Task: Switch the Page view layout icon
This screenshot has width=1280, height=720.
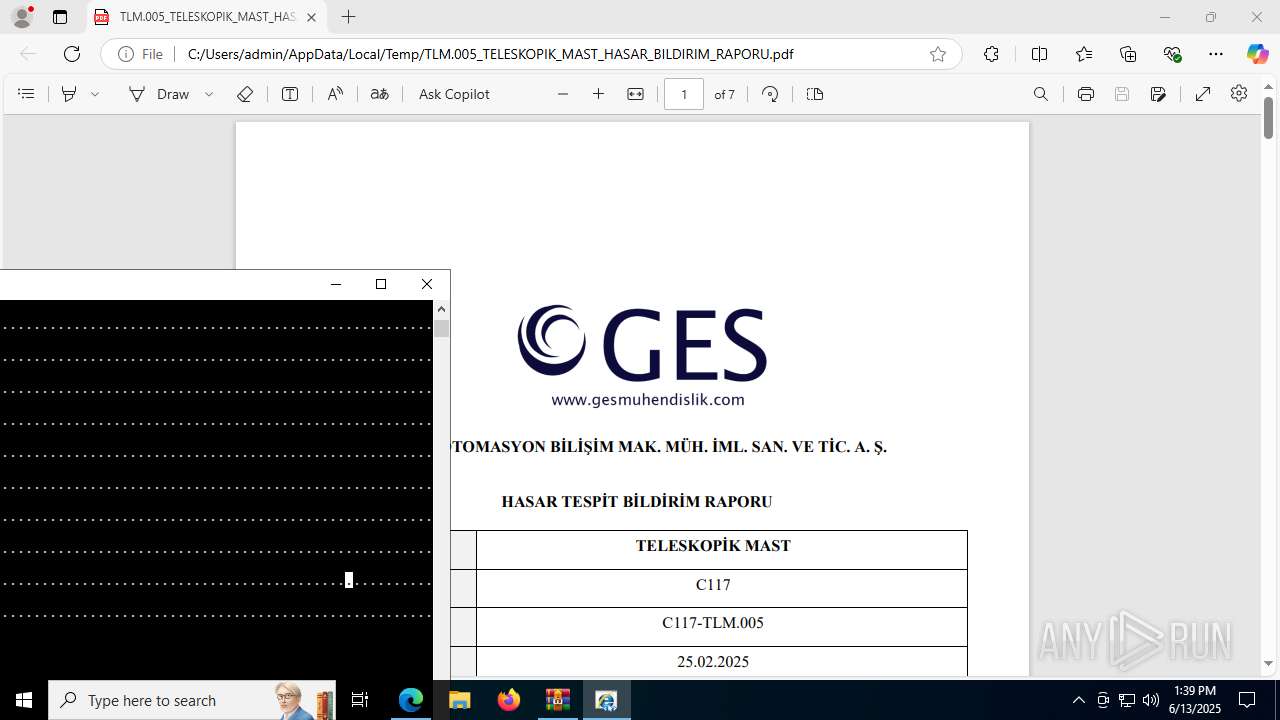Action: click(x=815, y=94)
